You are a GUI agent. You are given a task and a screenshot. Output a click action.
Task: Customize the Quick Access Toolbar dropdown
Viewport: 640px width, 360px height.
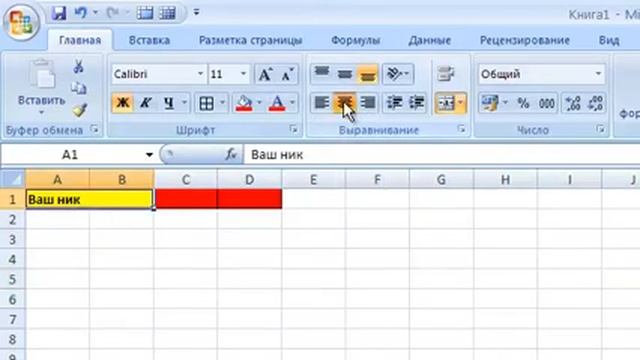click(x=196, y=12)
